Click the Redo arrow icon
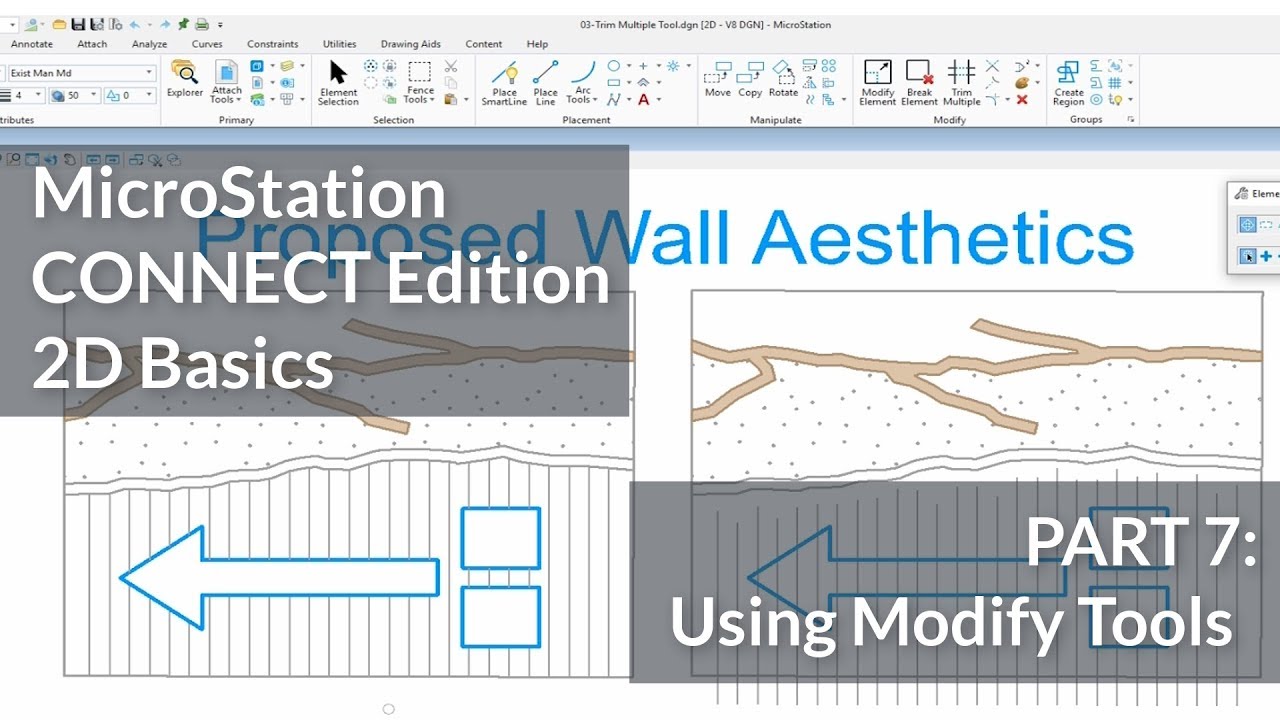 pos(163,24)
